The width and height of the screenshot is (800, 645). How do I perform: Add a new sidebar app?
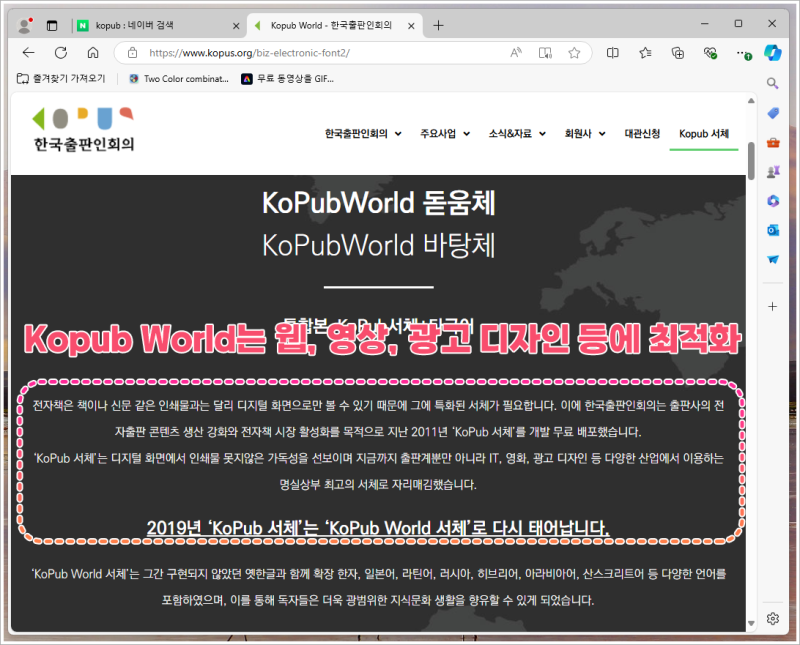[772, 306]
